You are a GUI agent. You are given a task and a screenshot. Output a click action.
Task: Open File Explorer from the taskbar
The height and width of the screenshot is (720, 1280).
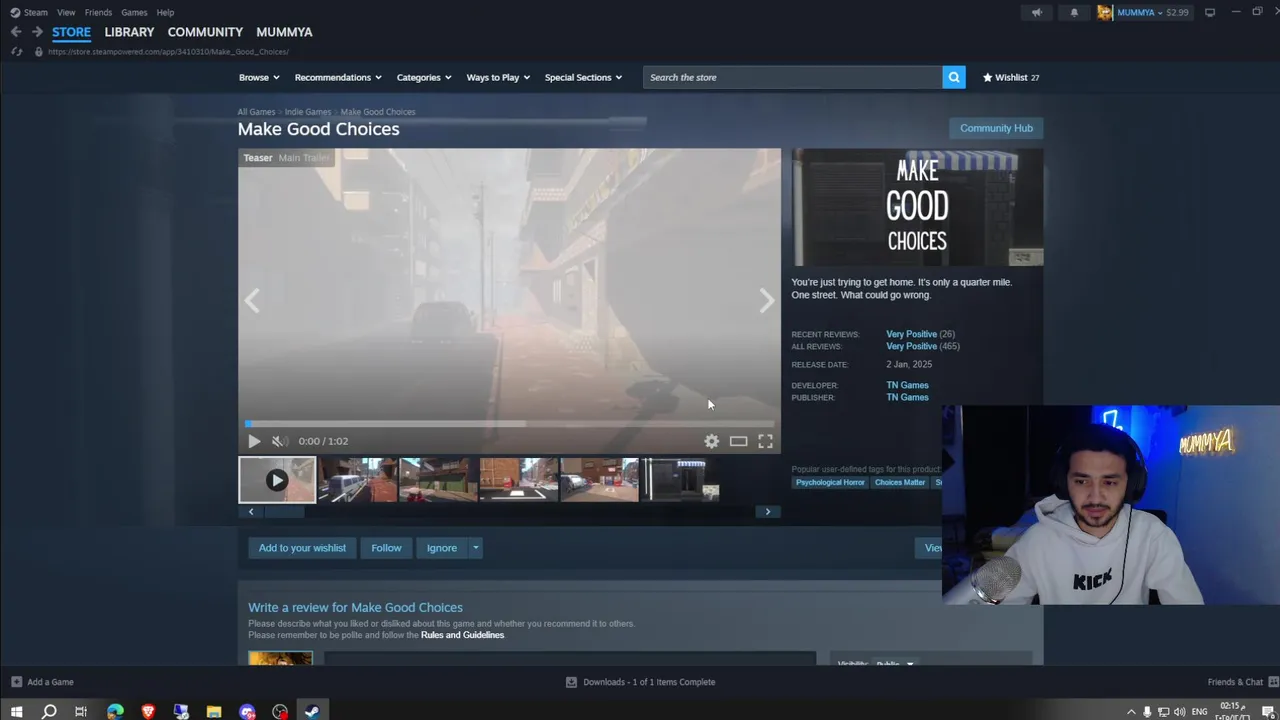(x=214, y=712)
